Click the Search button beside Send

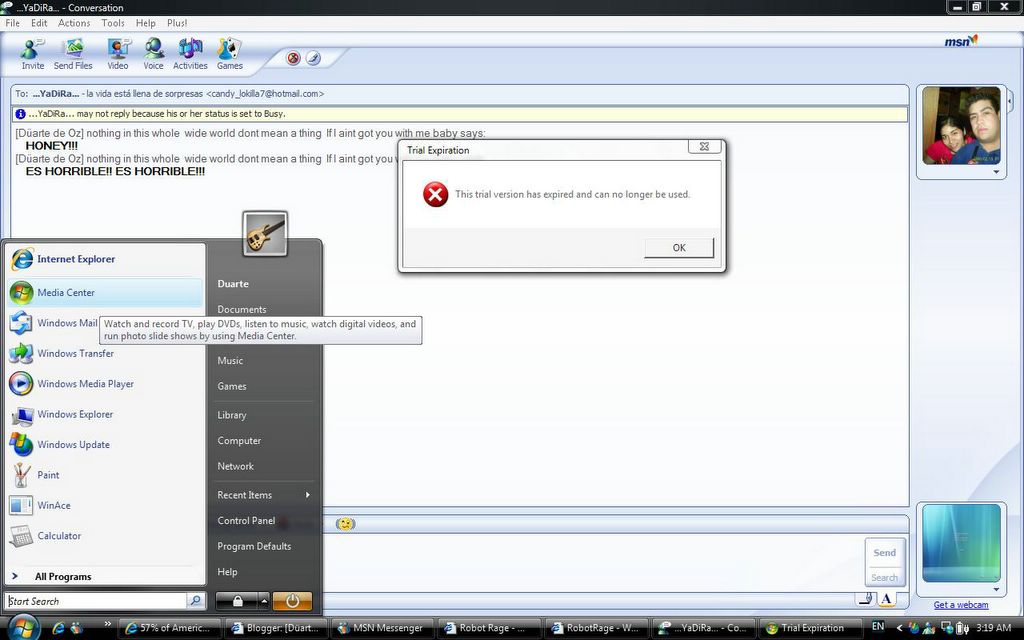point(885,577)
